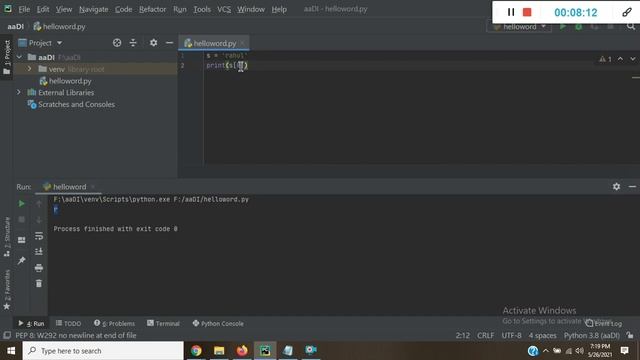Run helloword with the green toolbar arrow
640x360 pixels.
pos(563,27)
